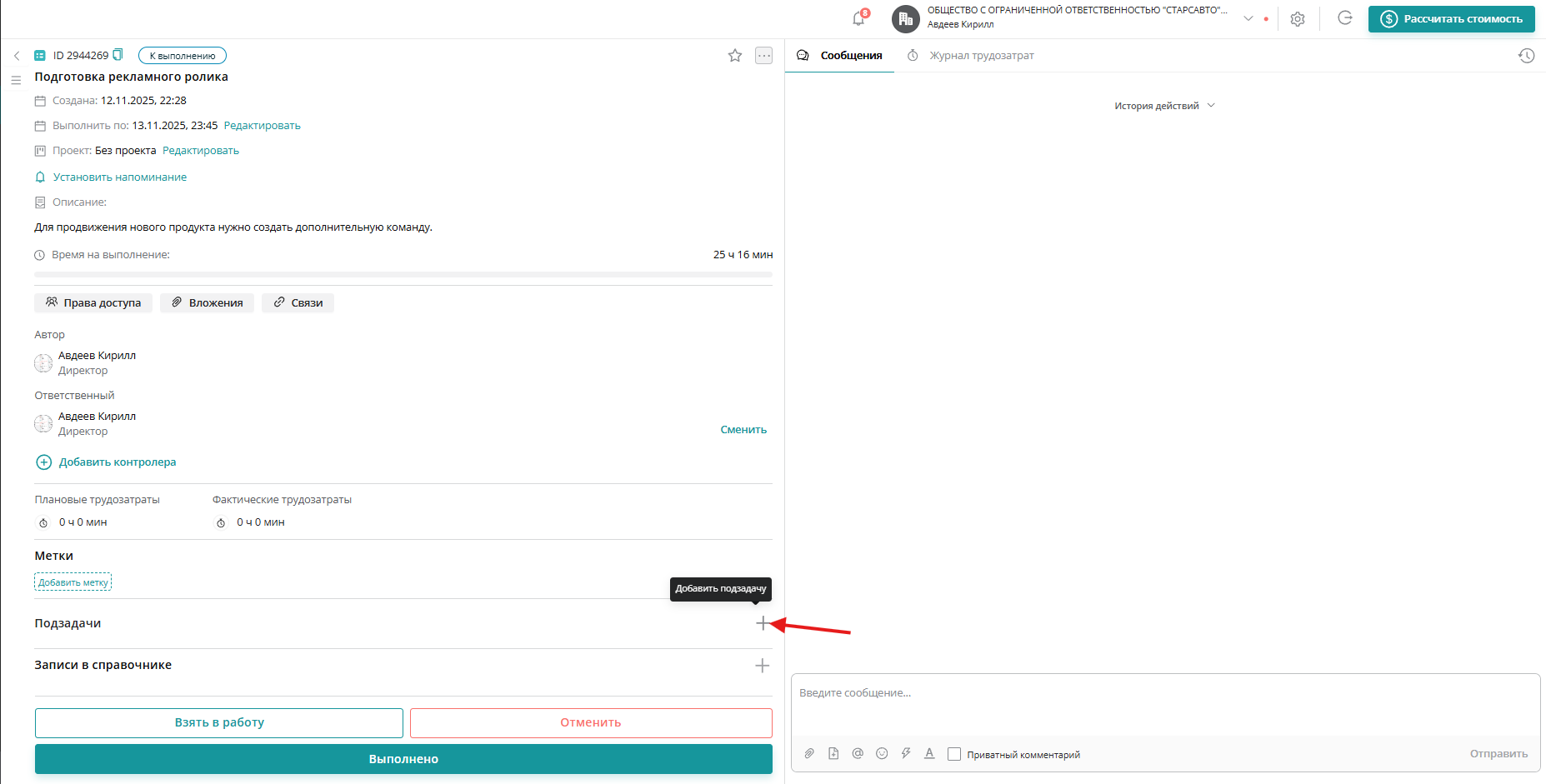Edit the project via Редактировать
Viewport: 1546px width, 784px height.
click(201, 151)
